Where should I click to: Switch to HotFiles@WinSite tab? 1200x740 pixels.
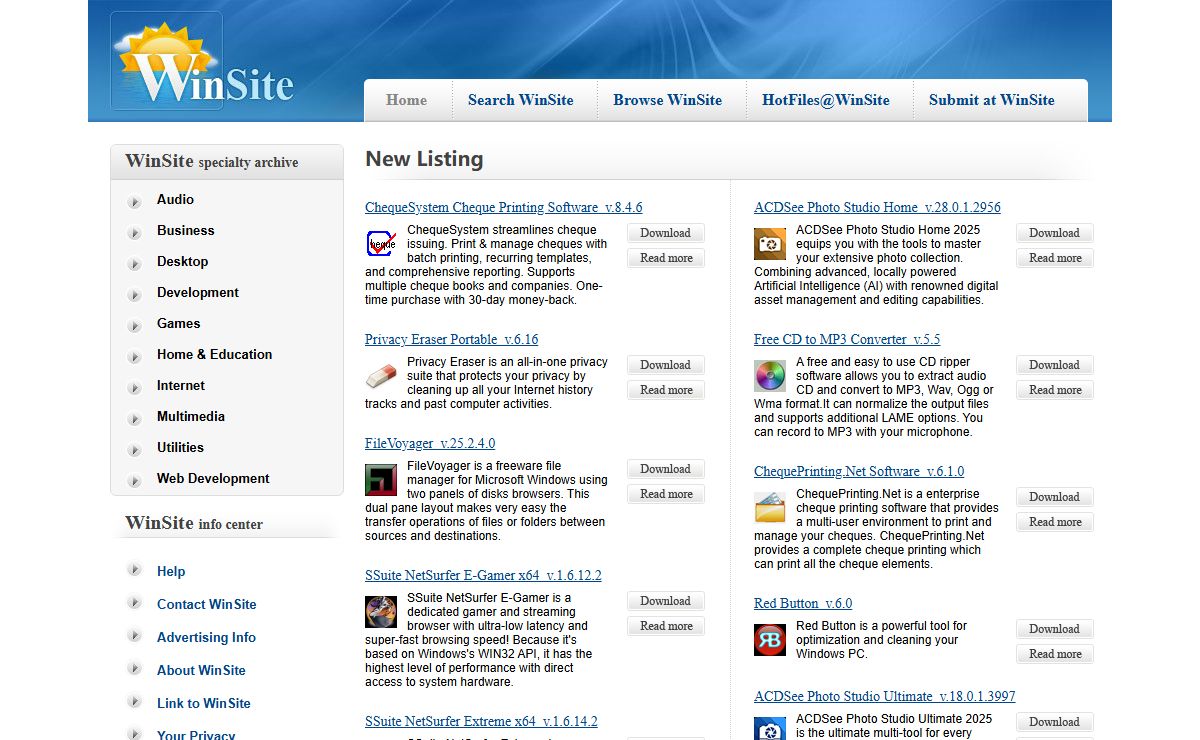826,100
